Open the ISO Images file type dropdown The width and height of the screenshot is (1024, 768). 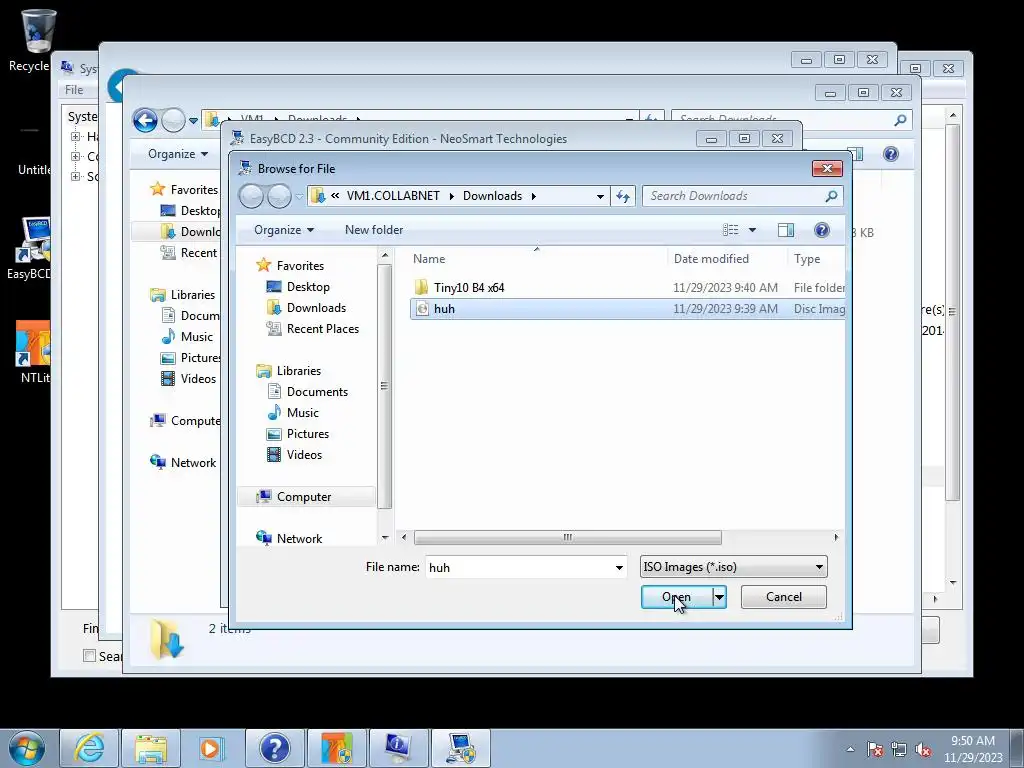(x=733, y=567)
